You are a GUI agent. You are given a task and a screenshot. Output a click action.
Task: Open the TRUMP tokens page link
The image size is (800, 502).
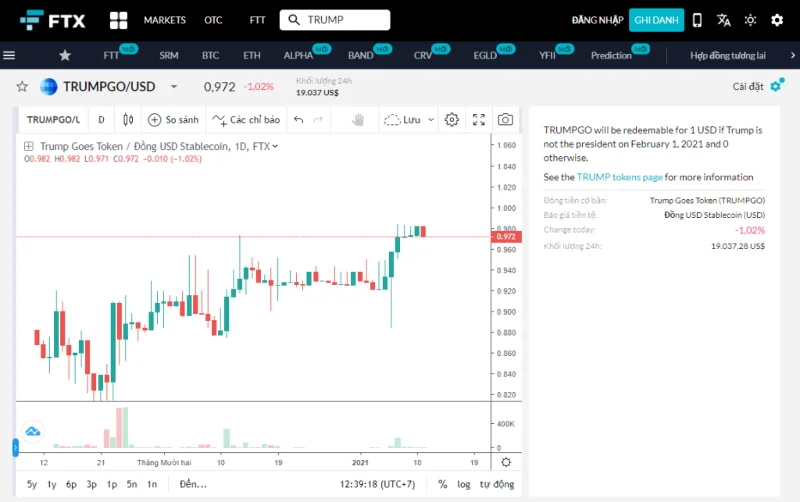[619, 177]
